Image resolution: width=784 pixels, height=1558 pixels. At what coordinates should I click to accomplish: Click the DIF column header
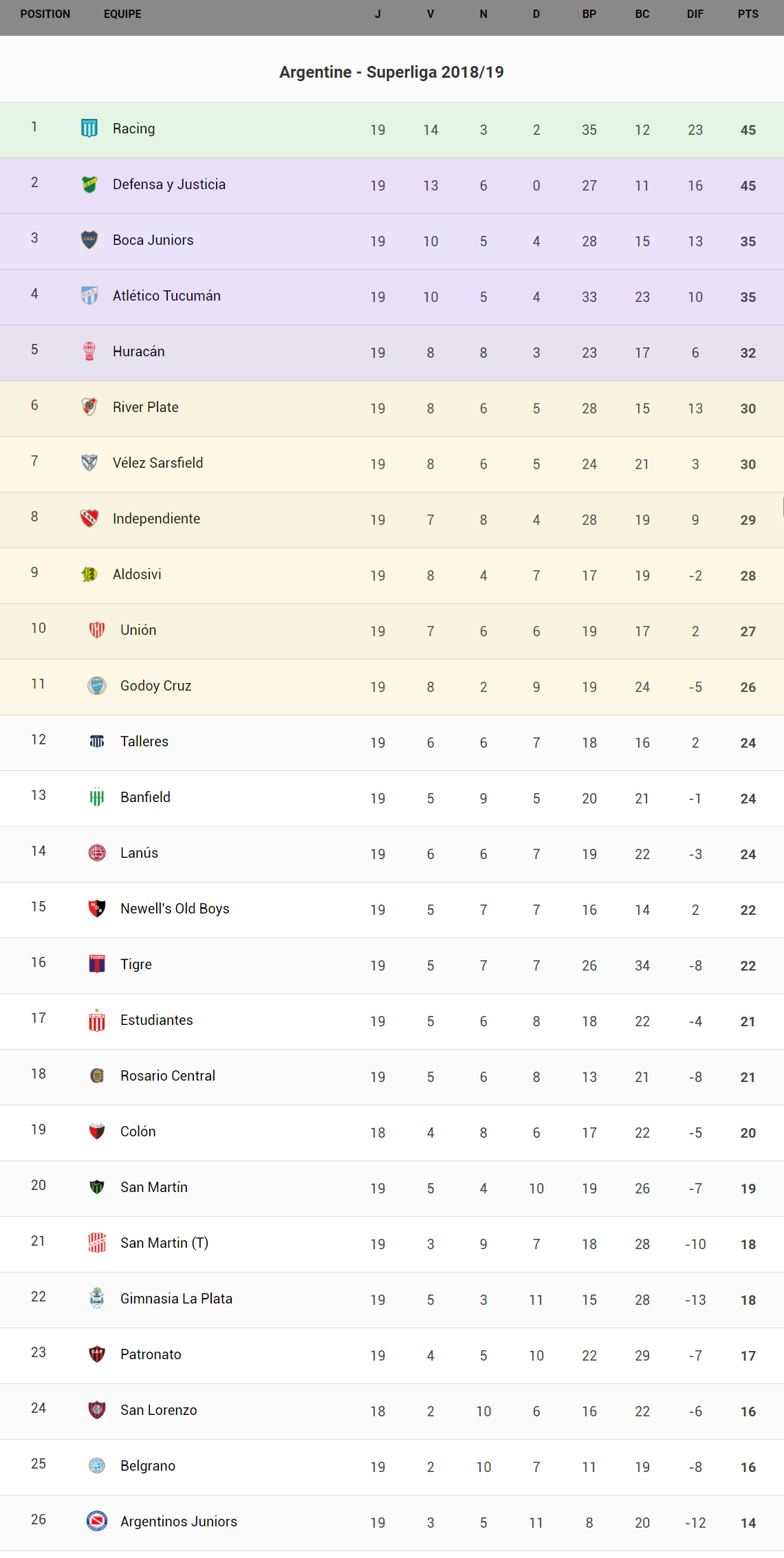click(x=695, y=14)
